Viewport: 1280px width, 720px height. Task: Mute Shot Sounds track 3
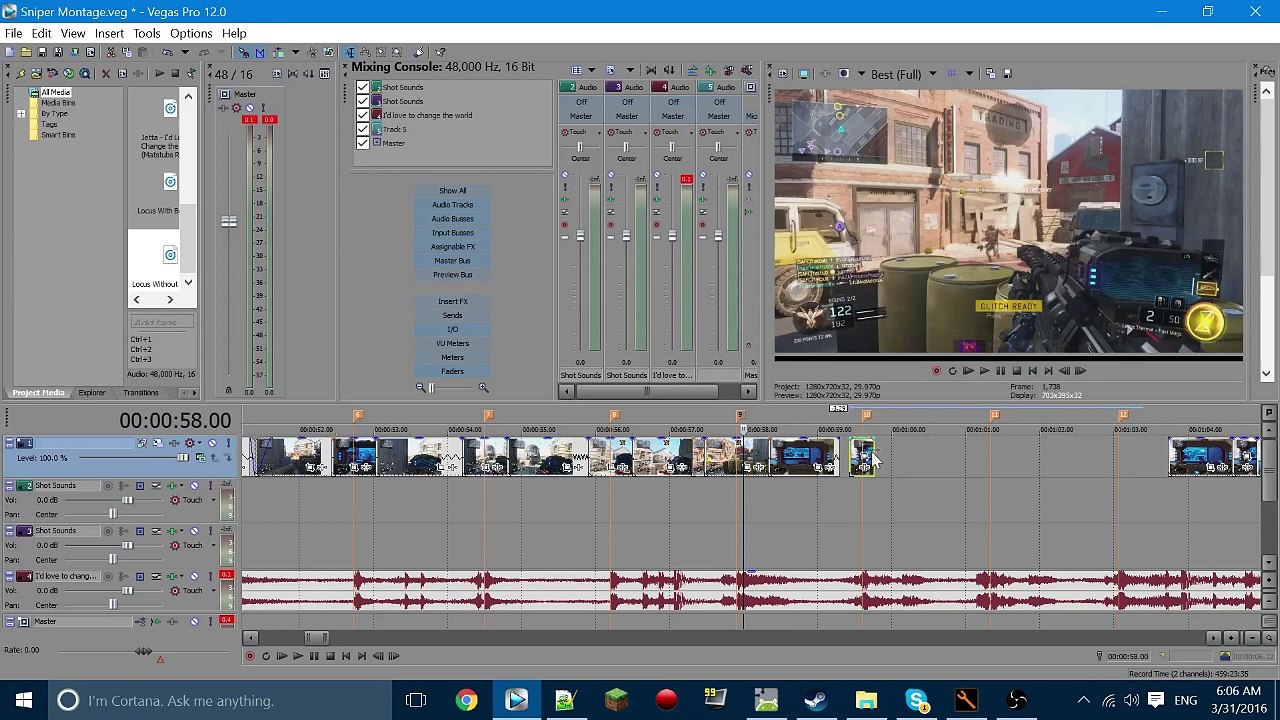[196, 531]
